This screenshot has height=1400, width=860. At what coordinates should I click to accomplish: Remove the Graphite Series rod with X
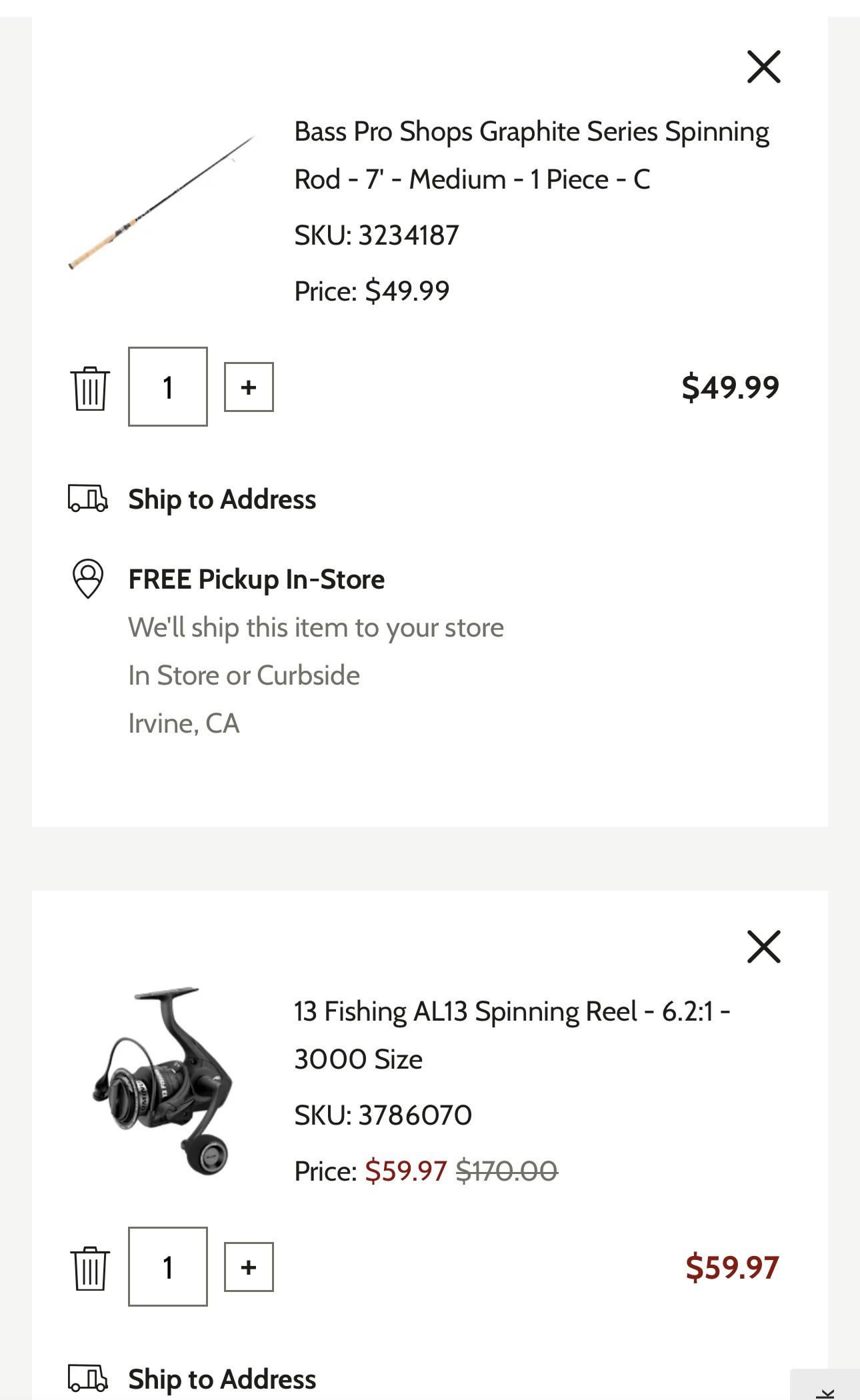(x=763, y=66)
